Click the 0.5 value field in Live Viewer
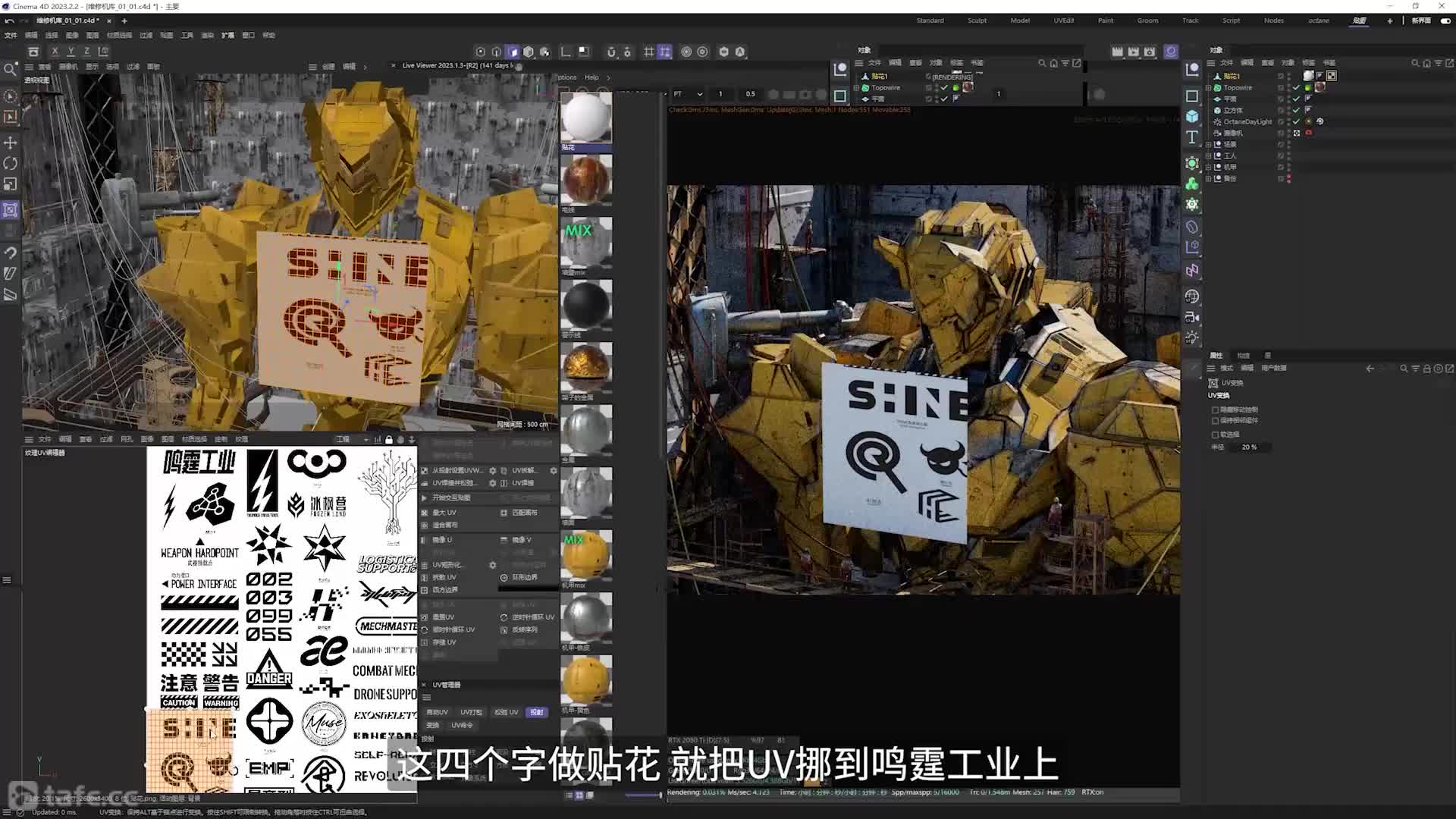This screenshot has width=1456, height=819. (x=750, y=94)
